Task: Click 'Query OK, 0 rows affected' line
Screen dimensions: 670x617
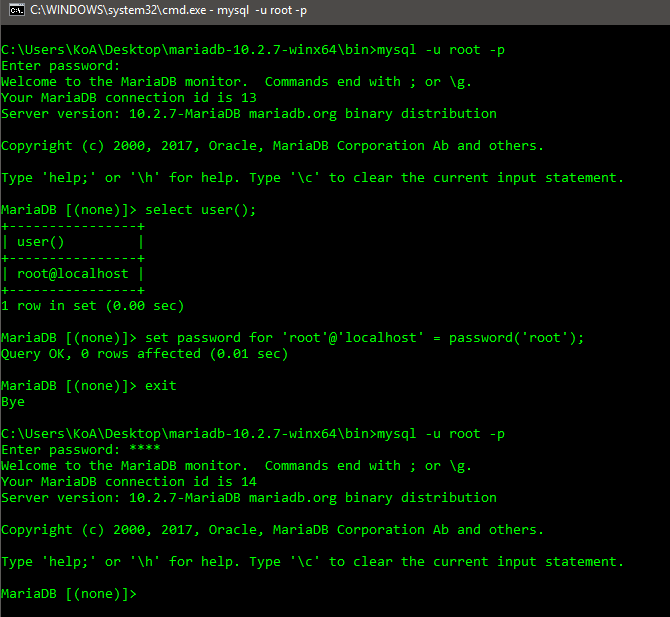Action: coord(144,354)
